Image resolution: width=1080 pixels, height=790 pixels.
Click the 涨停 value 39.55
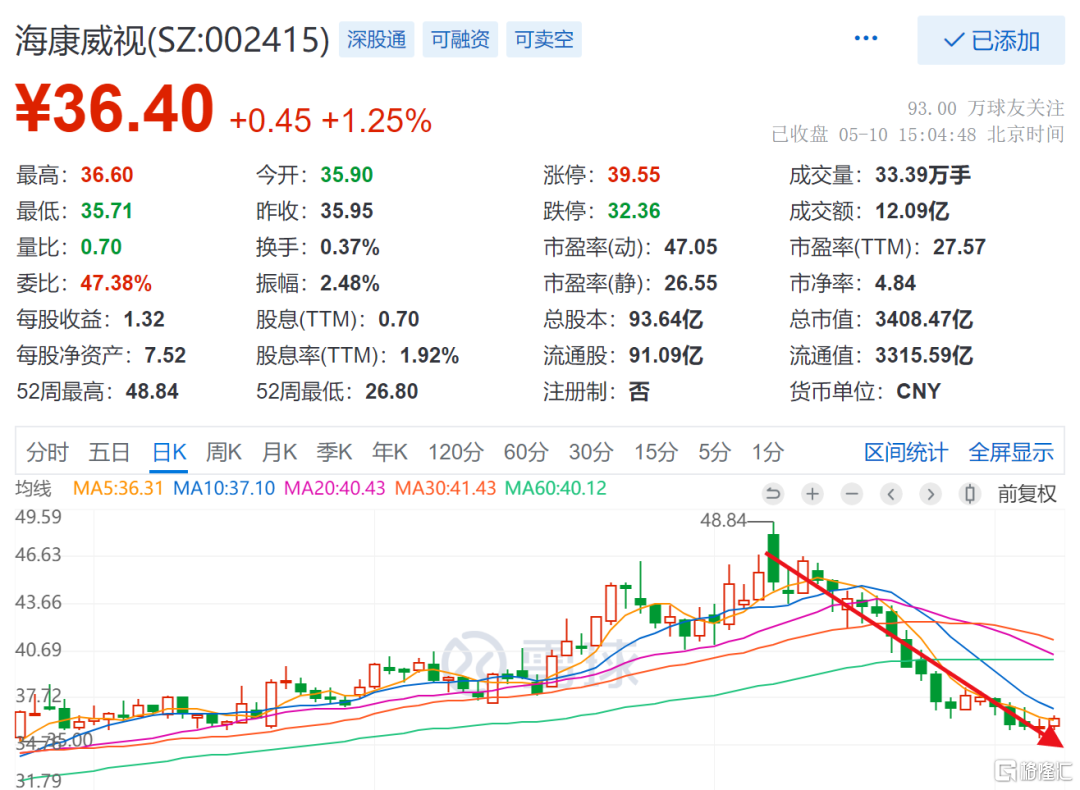point(634,175)
